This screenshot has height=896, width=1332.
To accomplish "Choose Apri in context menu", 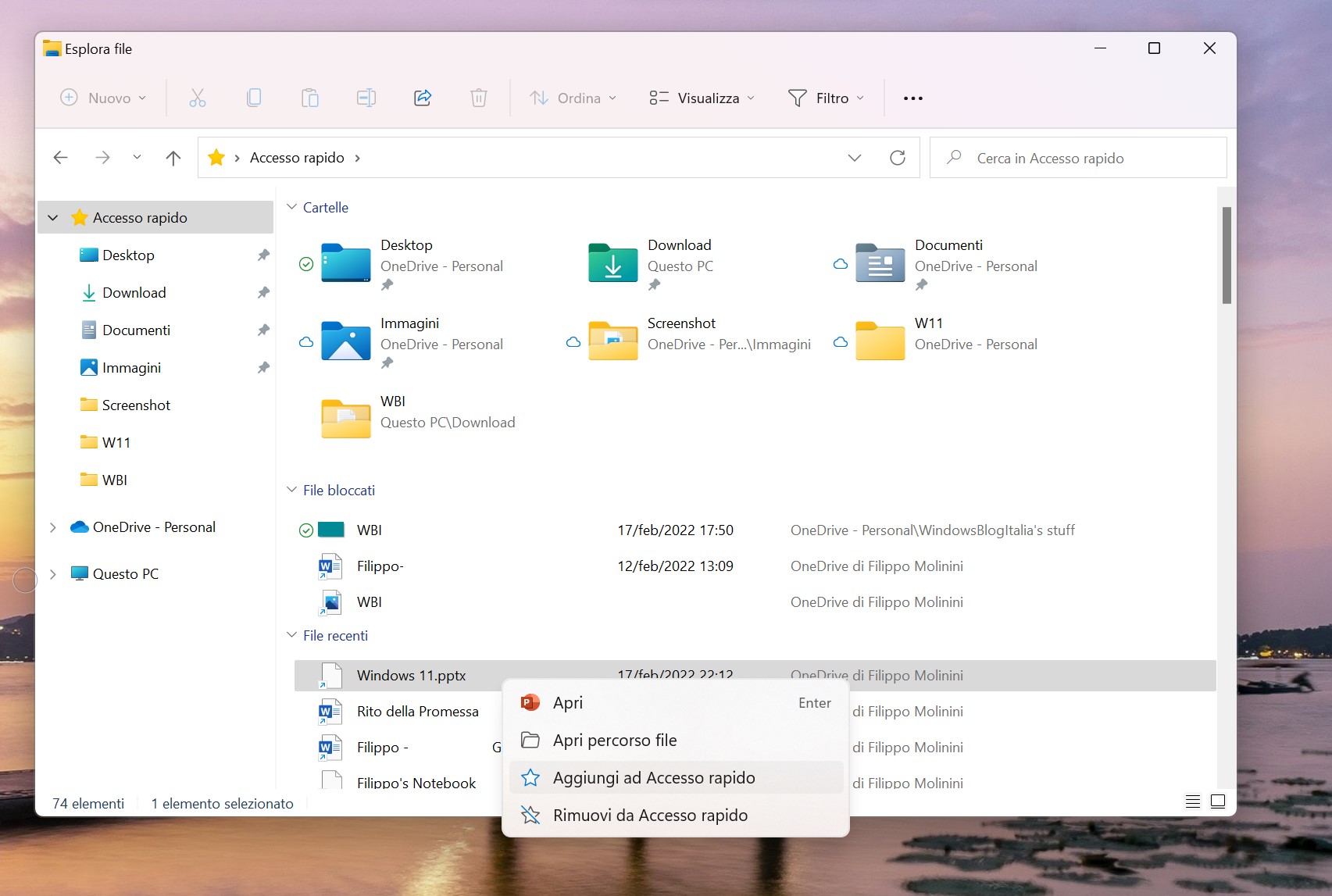I will click(676, 702).
